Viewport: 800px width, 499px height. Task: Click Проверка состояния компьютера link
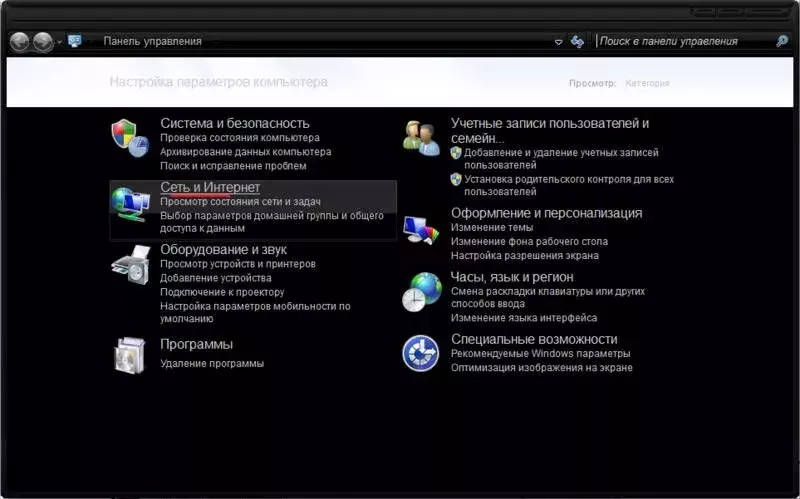tap(240, 138)
